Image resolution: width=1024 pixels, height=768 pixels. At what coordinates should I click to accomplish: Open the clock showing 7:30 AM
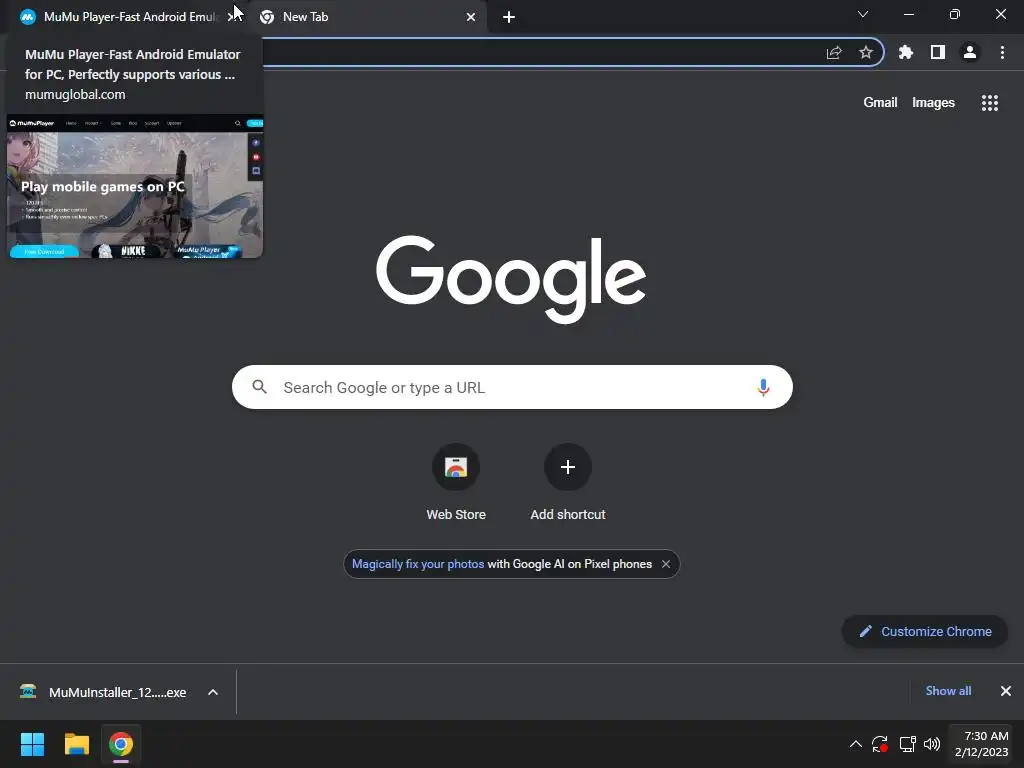tap(981, 744)
